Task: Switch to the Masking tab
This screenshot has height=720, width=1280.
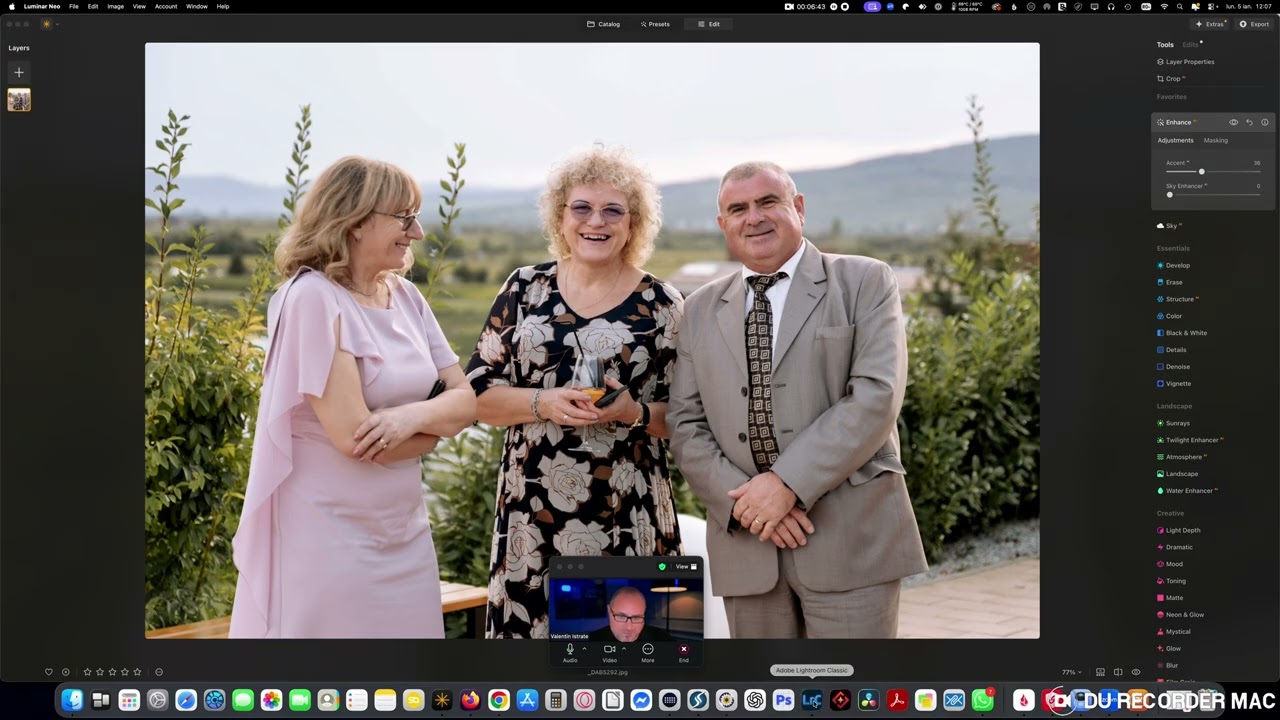Action: 1216,140
